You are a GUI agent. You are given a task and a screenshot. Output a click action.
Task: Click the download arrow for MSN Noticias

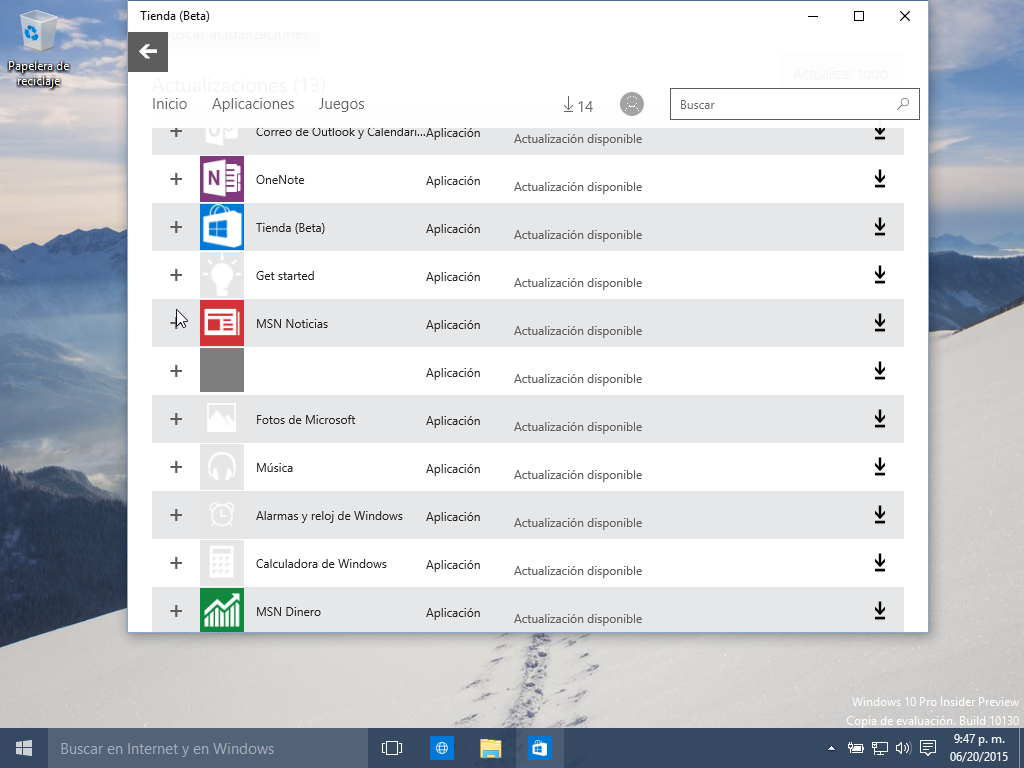point(880,323)
